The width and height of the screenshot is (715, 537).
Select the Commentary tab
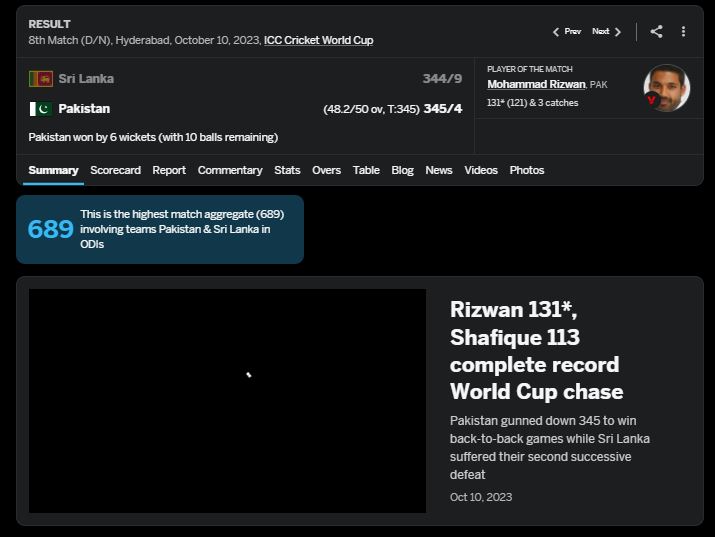pyautogui.click(x=230, y=170)
